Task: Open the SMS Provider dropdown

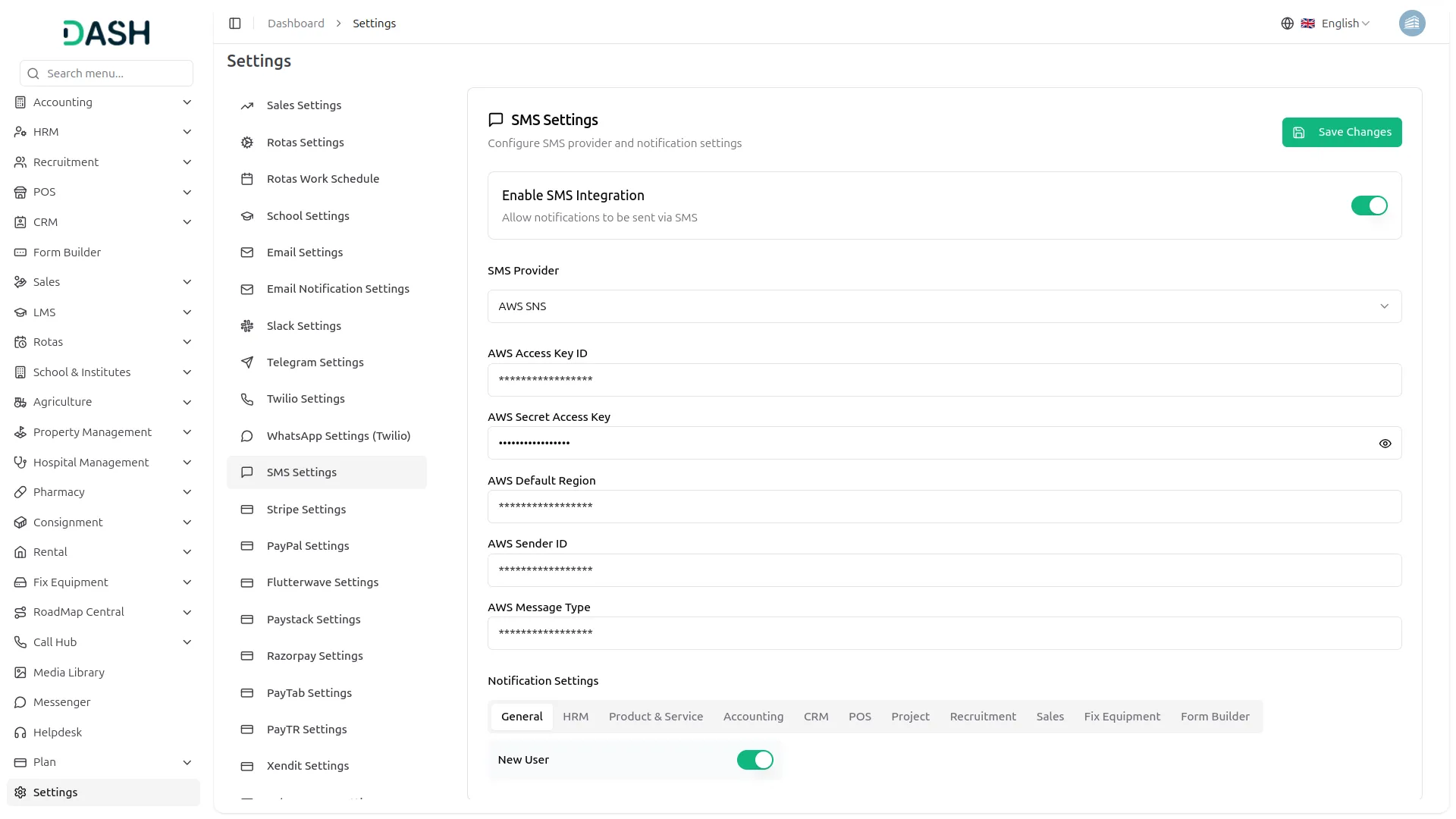Action: [x=944, y=306]
